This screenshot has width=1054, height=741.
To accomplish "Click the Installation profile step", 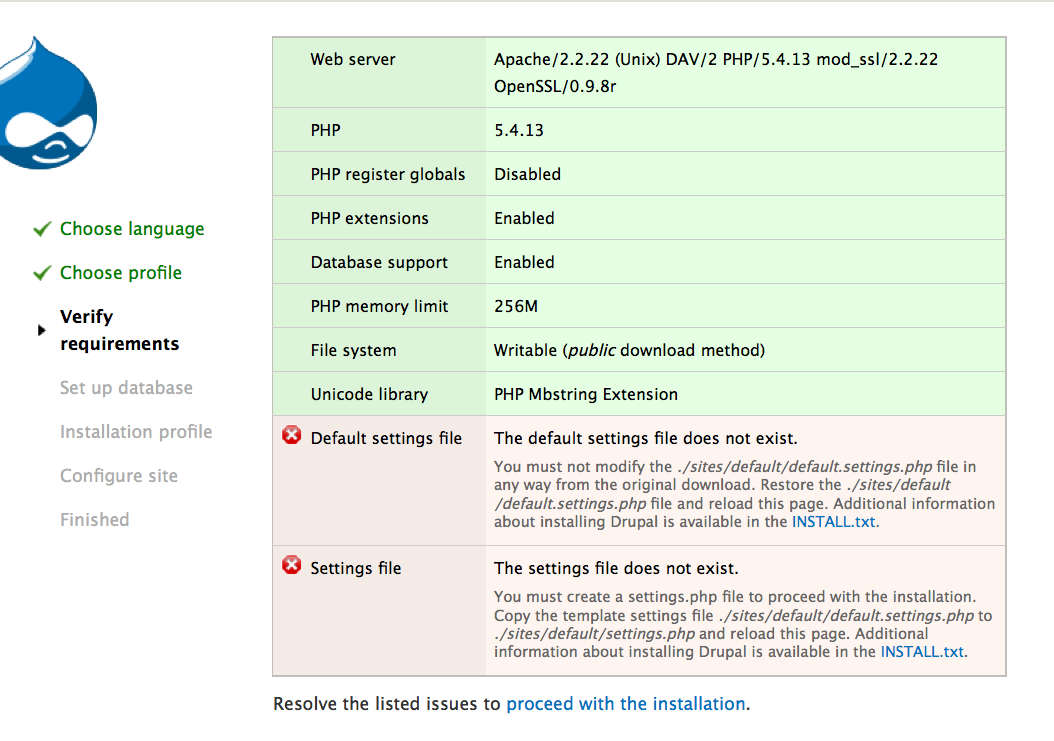I will coord(136,432).
